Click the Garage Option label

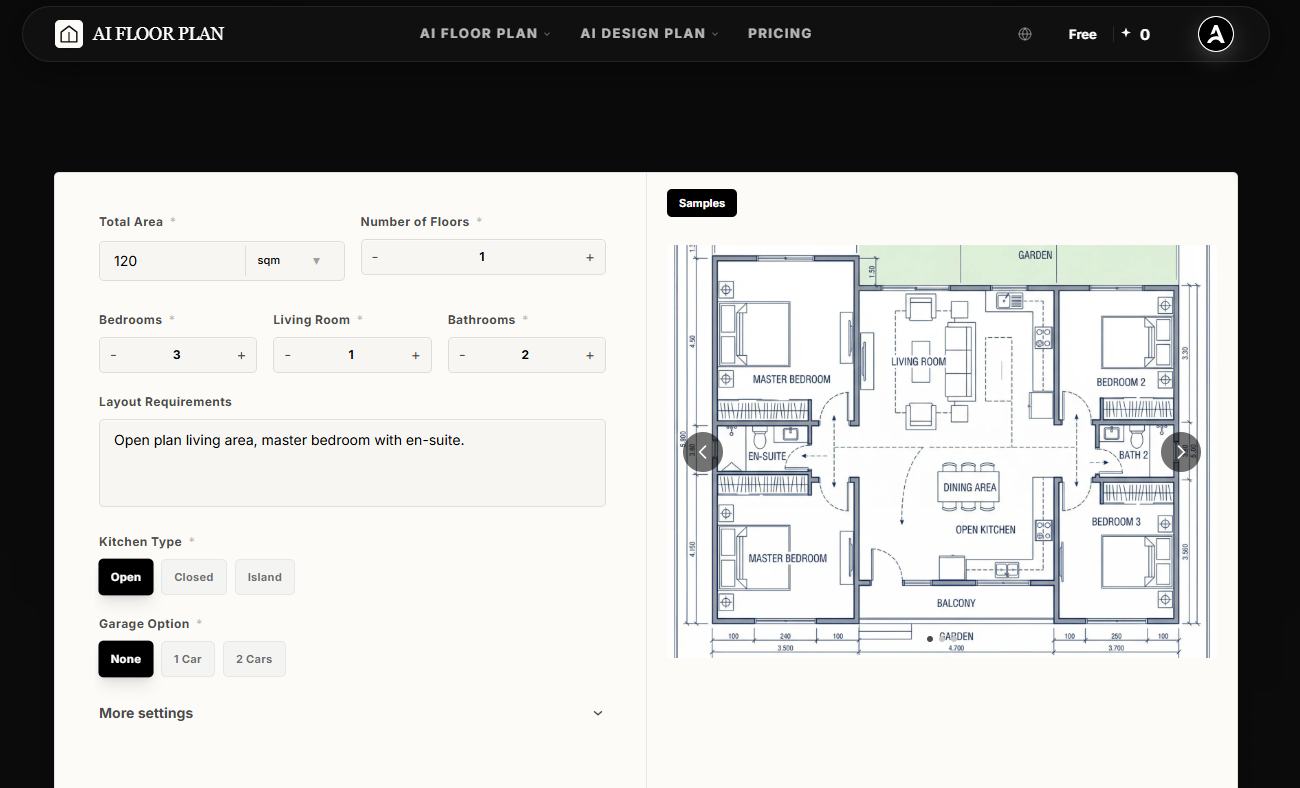tap(144, 624)
